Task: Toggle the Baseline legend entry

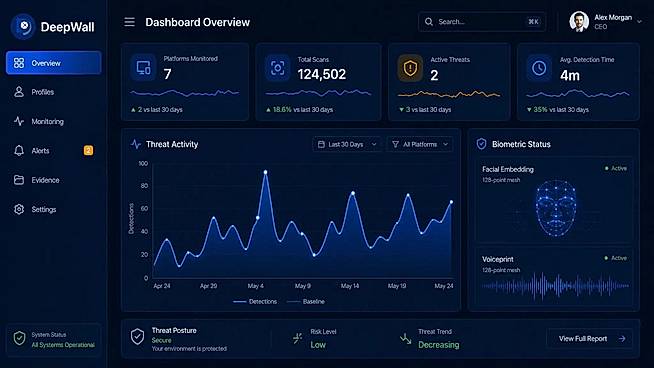Action: (306, 301)
